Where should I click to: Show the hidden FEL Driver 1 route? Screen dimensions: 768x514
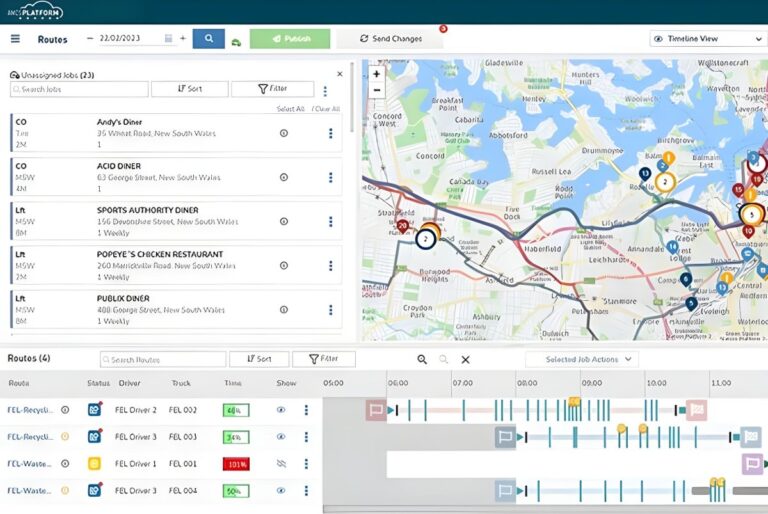coord(281,463)
